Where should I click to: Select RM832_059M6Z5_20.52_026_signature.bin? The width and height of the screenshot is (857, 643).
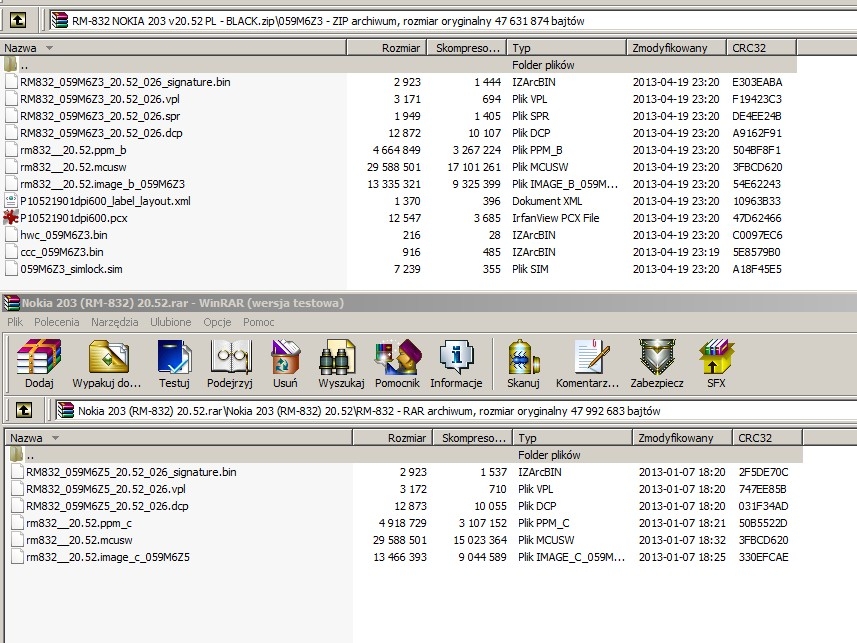coord(131,472)
